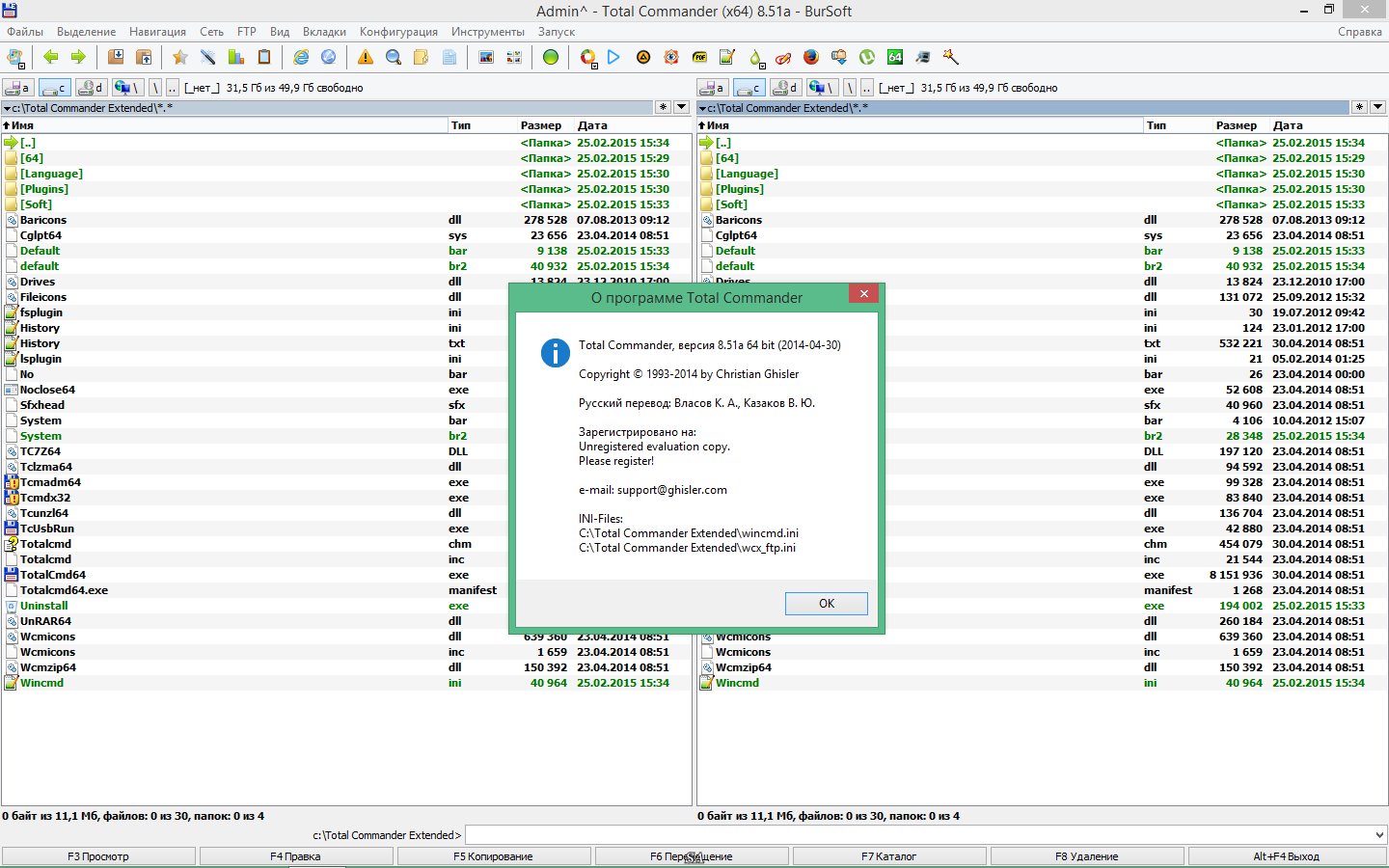
Task: Click the magnifying glass search icon
Action: (393, 58)
